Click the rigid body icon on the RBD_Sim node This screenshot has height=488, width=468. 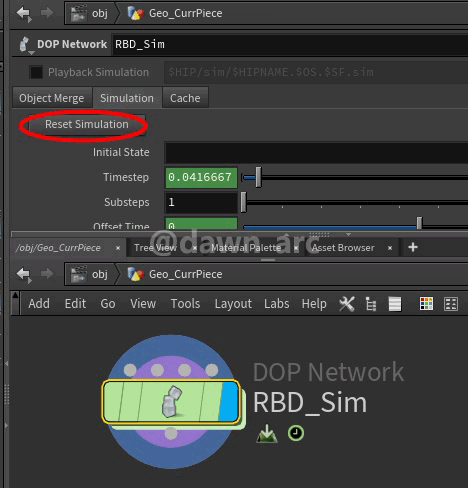(x=171, y=402)
